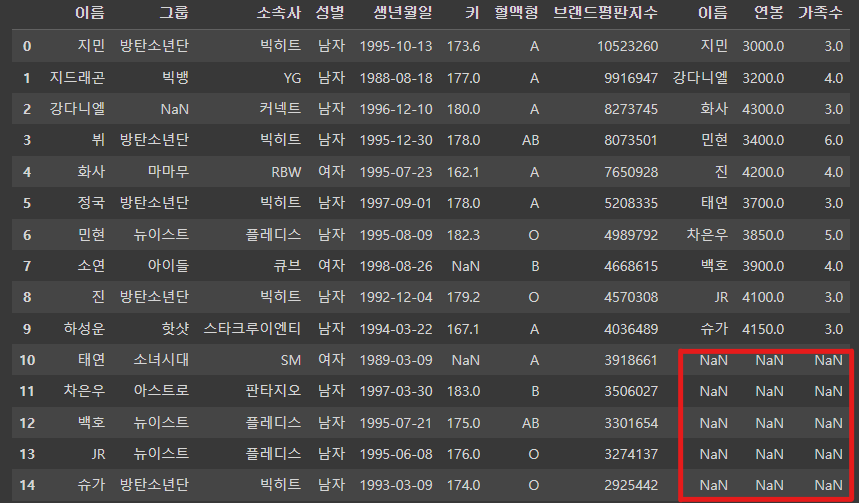The height and width of the screenshot is (503, 859).
Task: Select birthdate 1992-12-04
Action: tap(396, 297)
